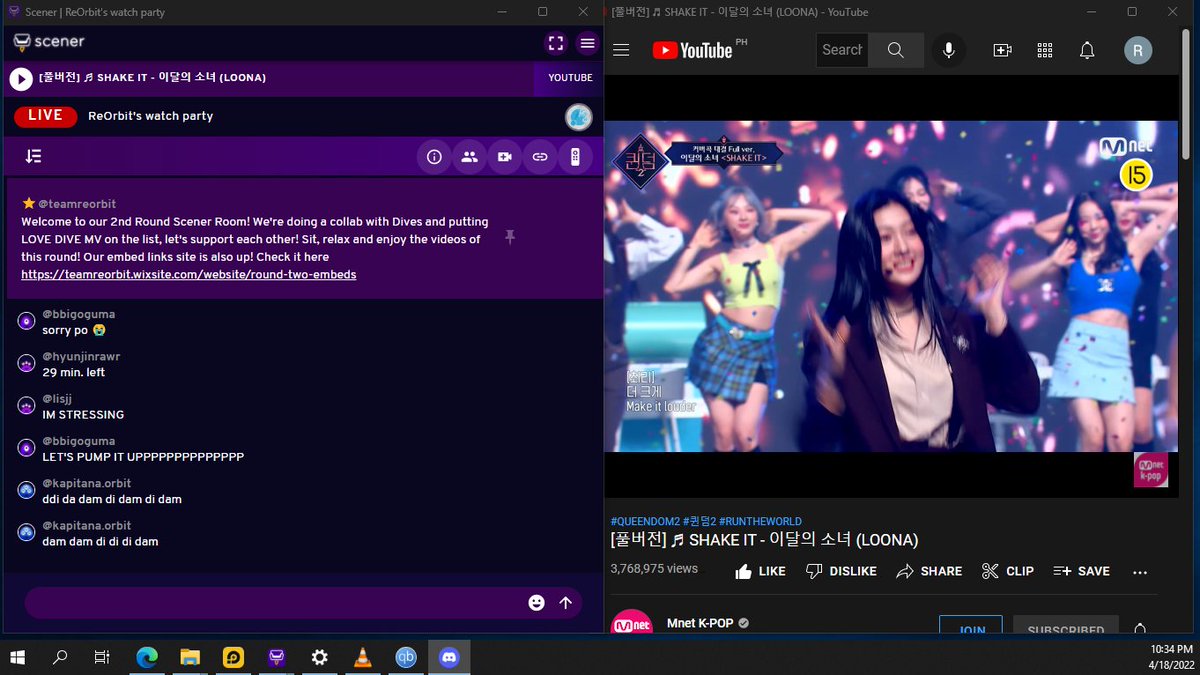Select the '29 min. left' chat message

click(x=74, y=372)
